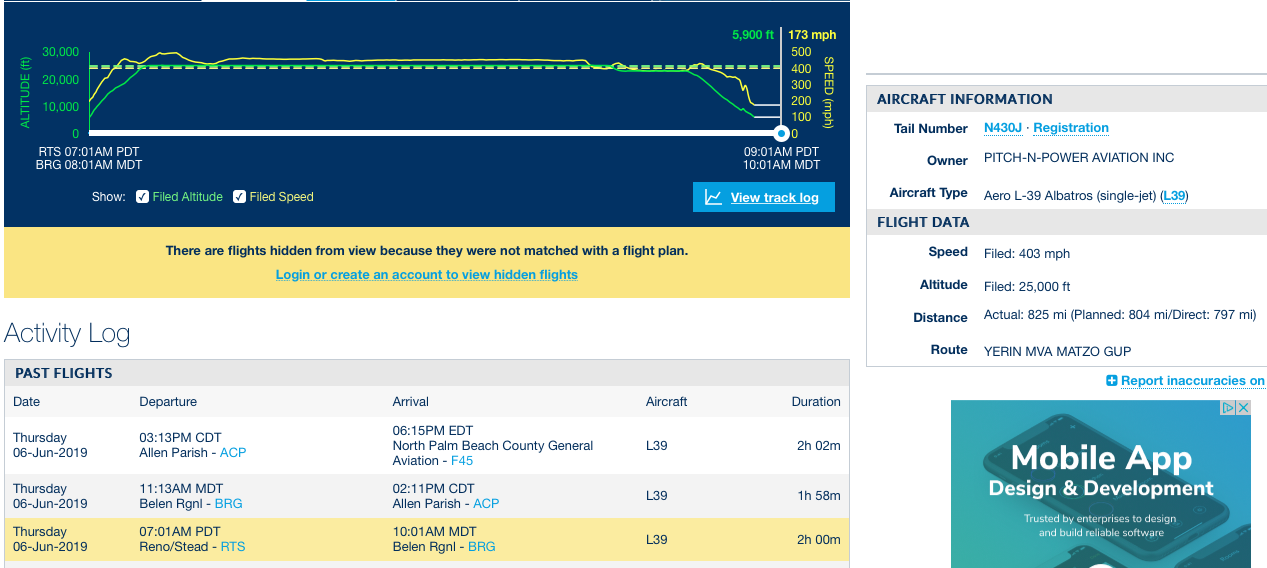Click the AdChoices triangle icon on the ad
The image size is (1267, 568).
[1228, 408]
